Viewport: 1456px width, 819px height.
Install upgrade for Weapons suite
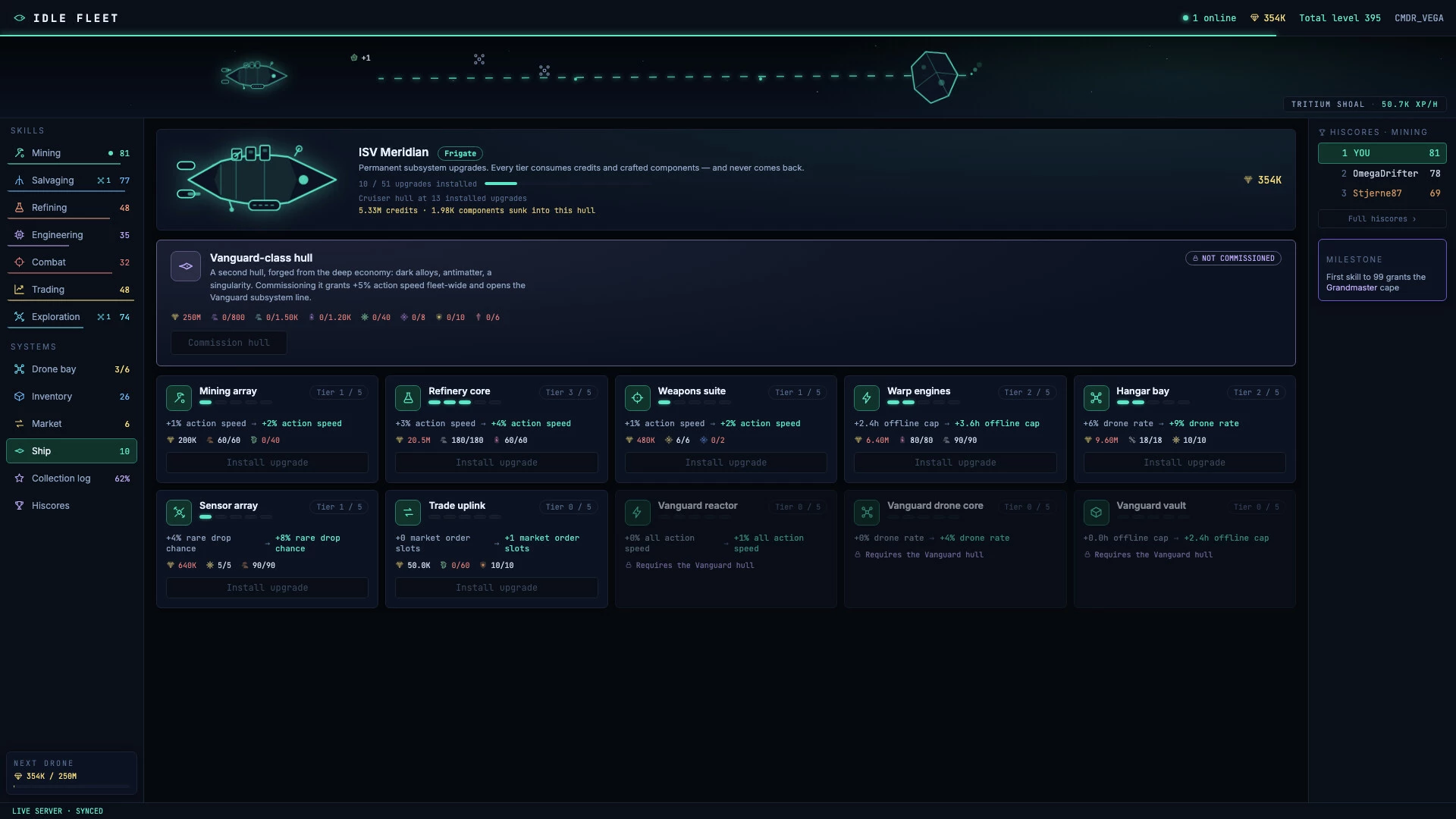[726, 463]
